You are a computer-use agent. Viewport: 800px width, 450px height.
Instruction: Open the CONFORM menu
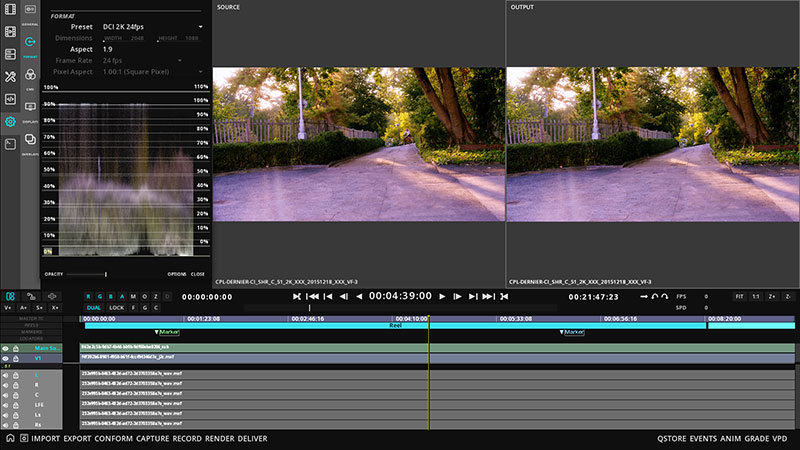pyautogui.click(x=113, y=438)
